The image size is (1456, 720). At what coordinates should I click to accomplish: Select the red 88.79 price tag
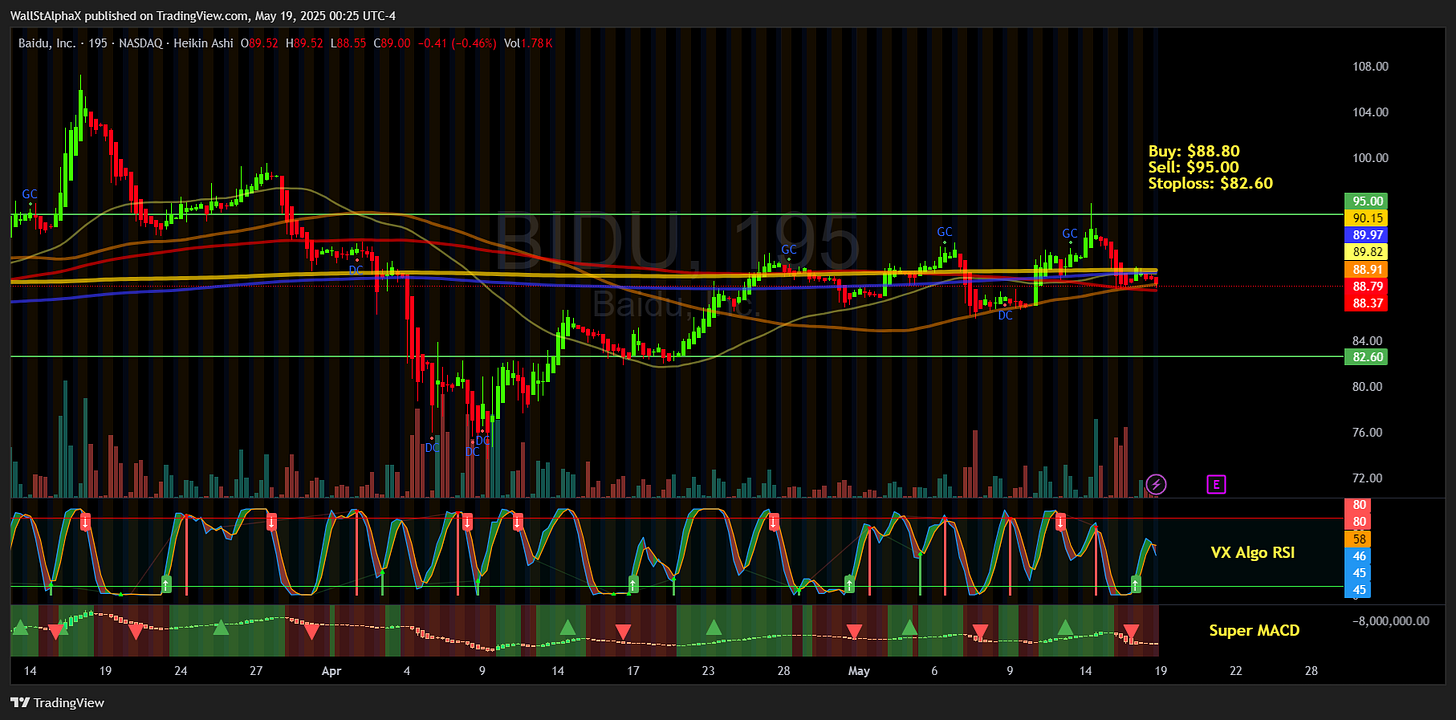pos(1365,286)
